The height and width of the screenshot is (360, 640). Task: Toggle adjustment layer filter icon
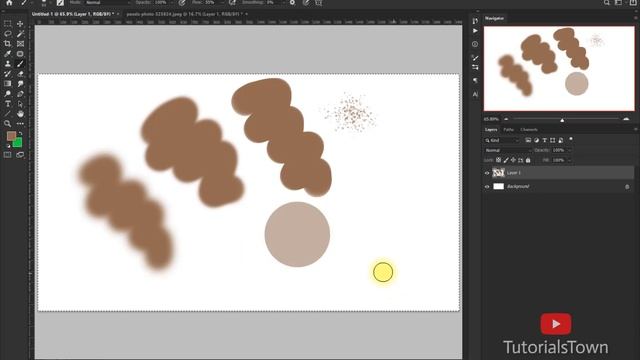tap(536, 140)
